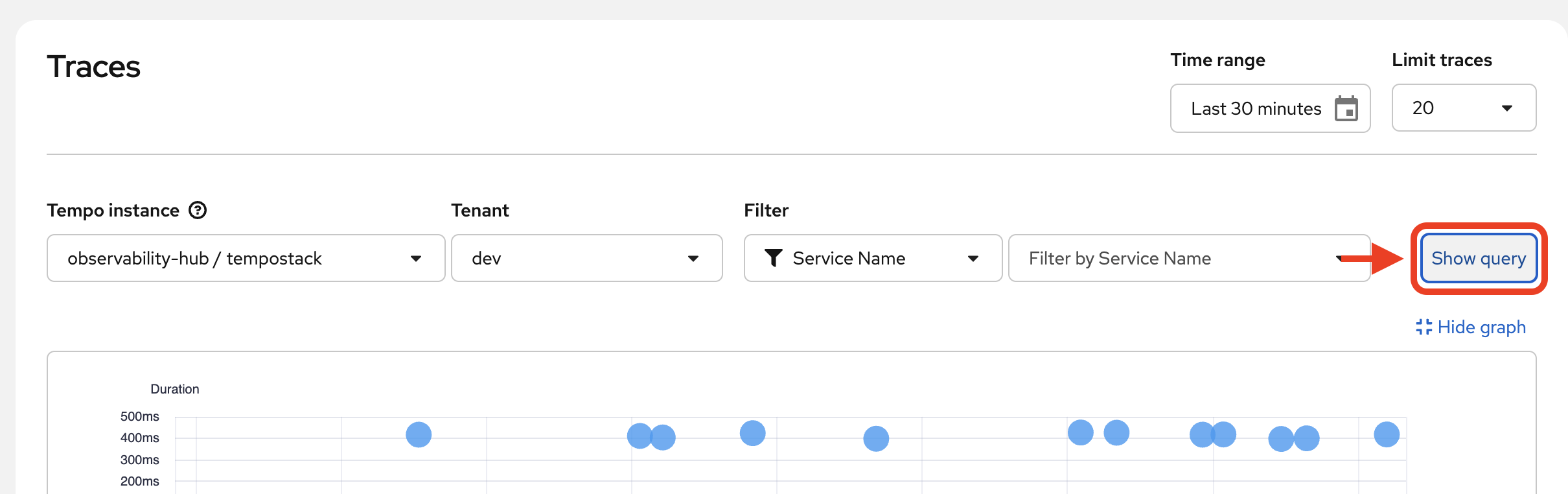
Task: Click the 400ms duration axis label
Action: tap(139, 438)
